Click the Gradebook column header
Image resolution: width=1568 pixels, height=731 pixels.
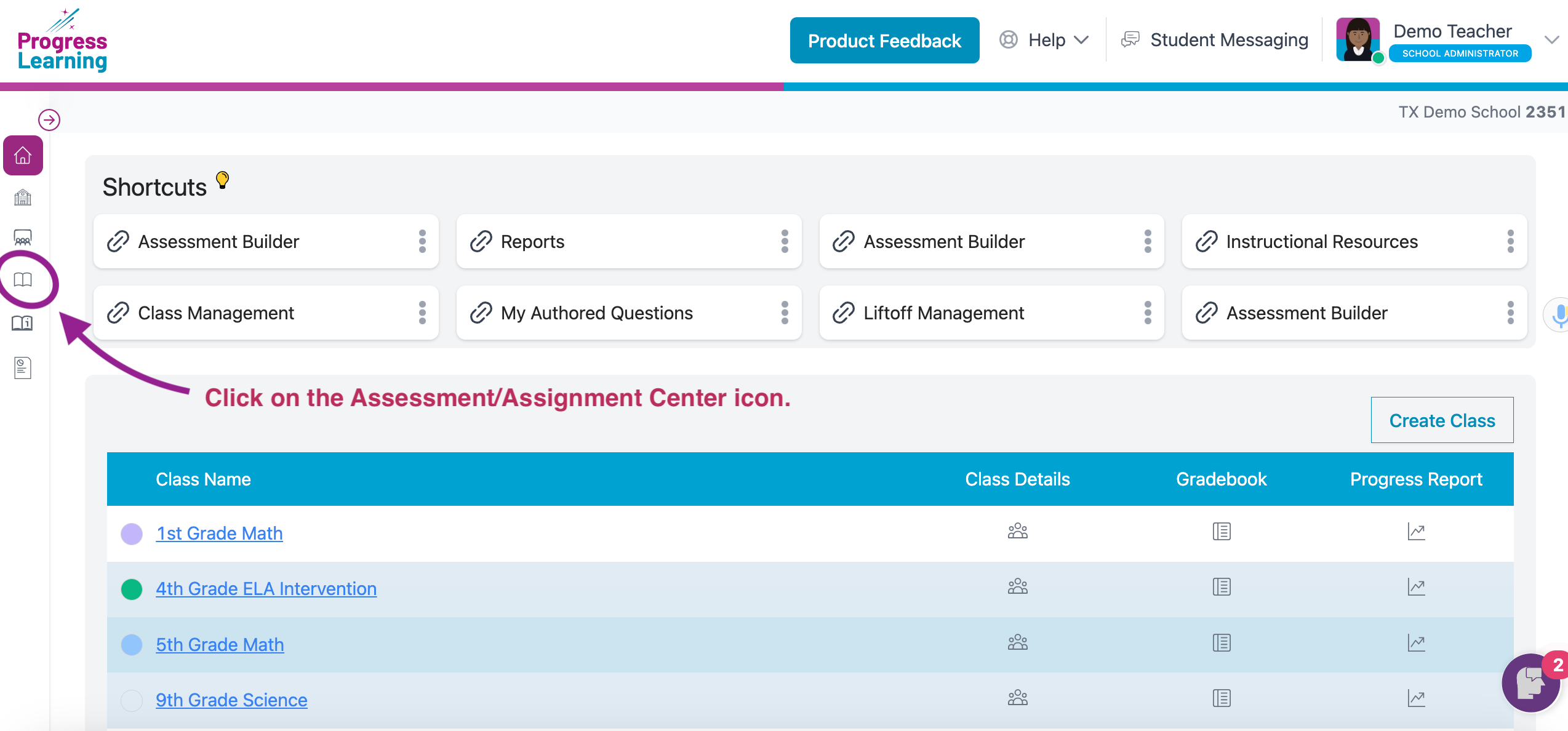[1221, 479]
